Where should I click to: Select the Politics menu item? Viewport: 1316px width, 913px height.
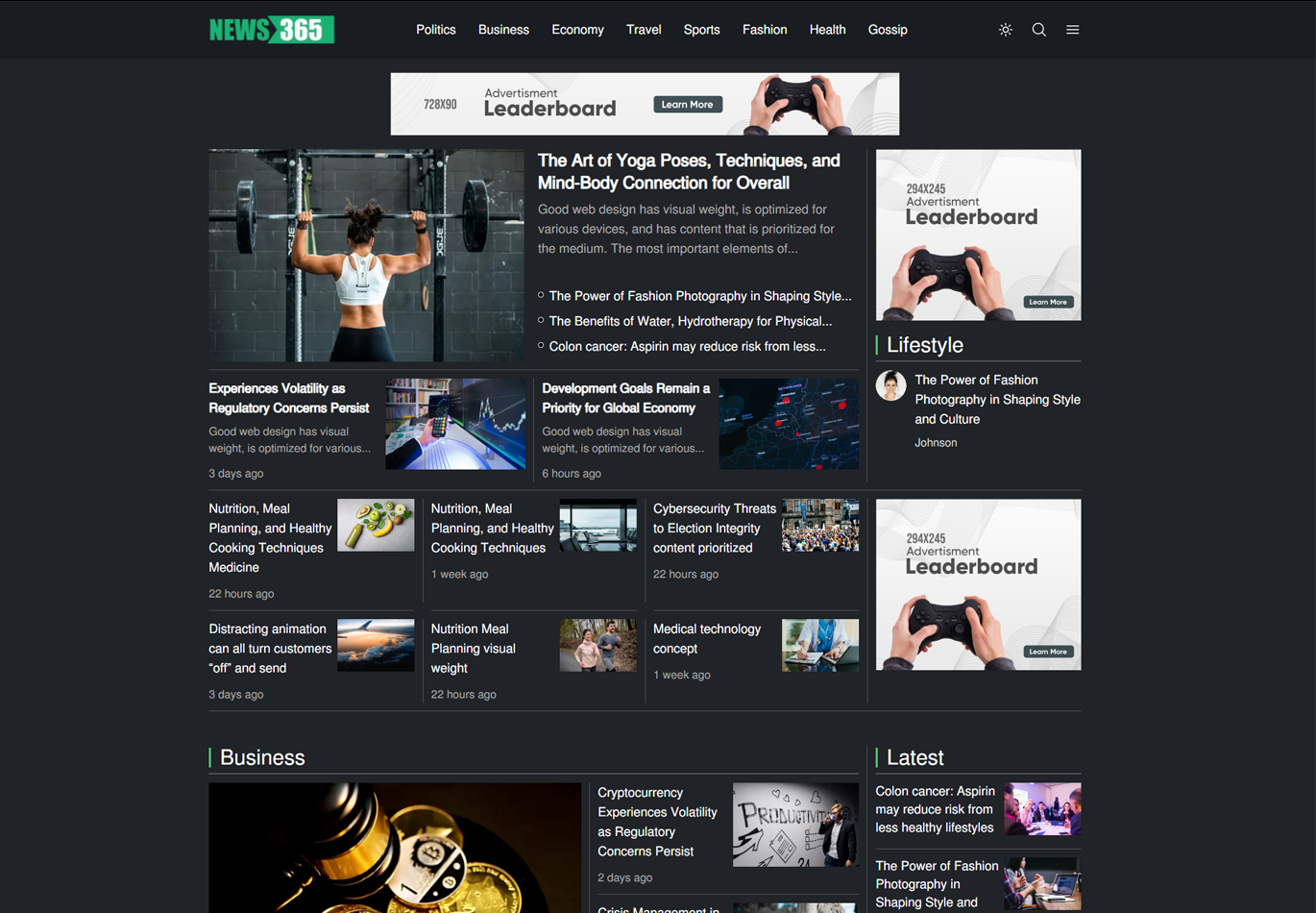(x=436, y=30)
